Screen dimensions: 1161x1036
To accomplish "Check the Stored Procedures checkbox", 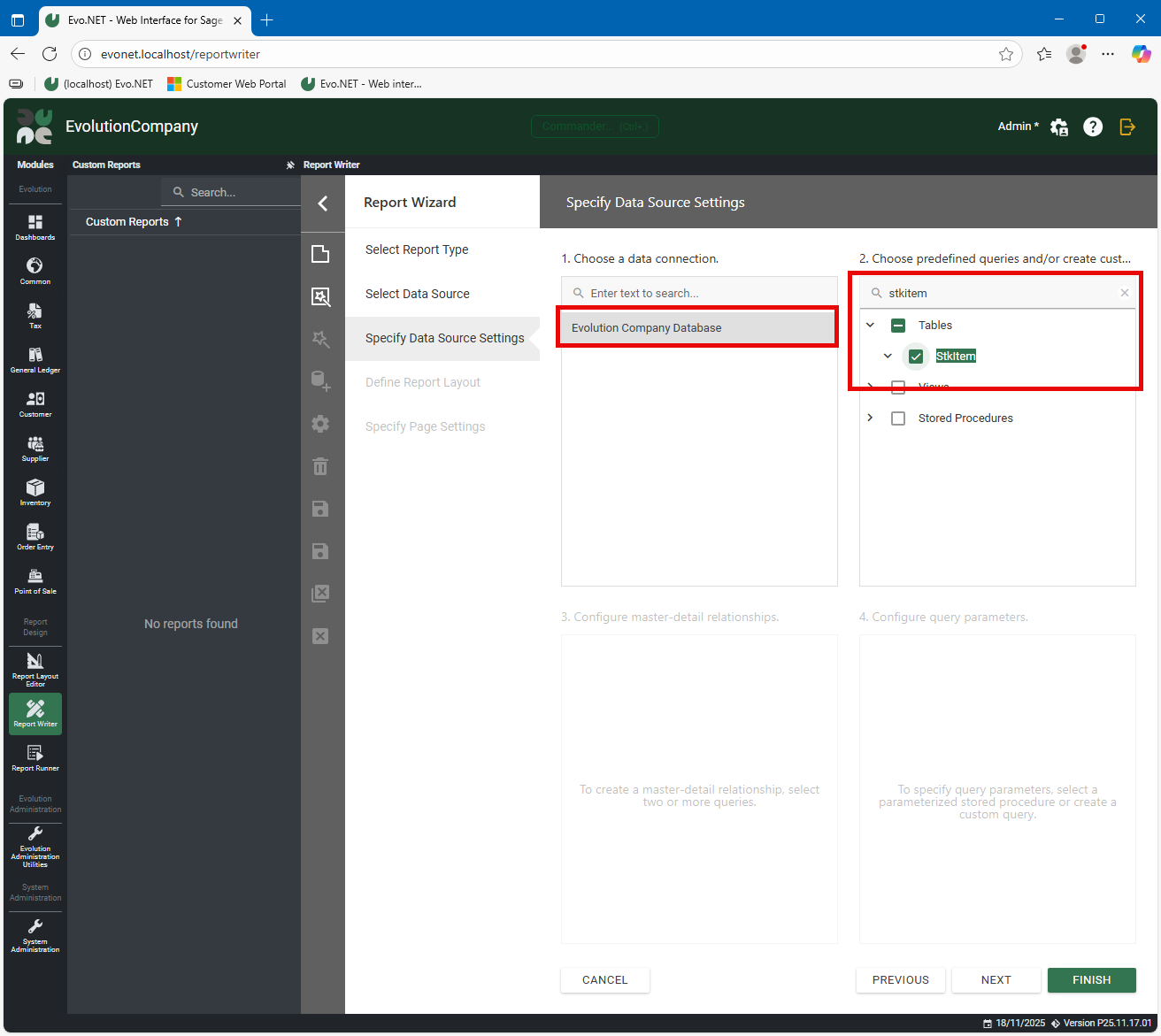I will pyautogui.click(x=898, y=418).
